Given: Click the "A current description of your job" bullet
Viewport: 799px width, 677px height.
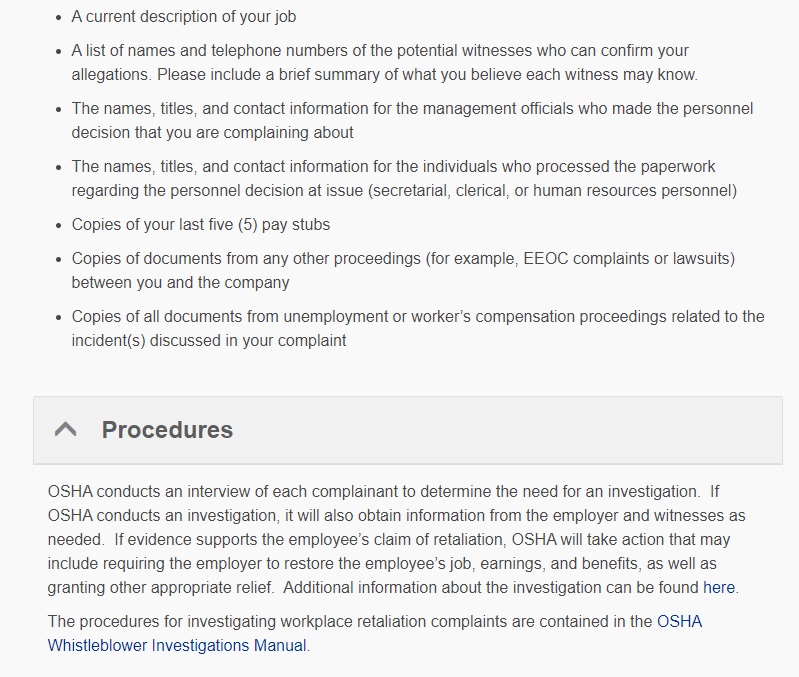Looking at the screenshot, I should click(184, 17).
